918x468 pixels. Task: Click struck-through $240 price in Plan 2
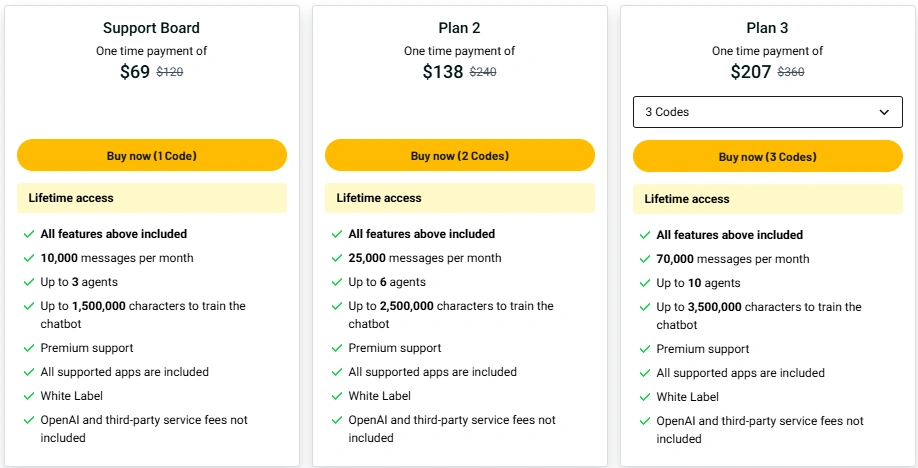point(483,72)
